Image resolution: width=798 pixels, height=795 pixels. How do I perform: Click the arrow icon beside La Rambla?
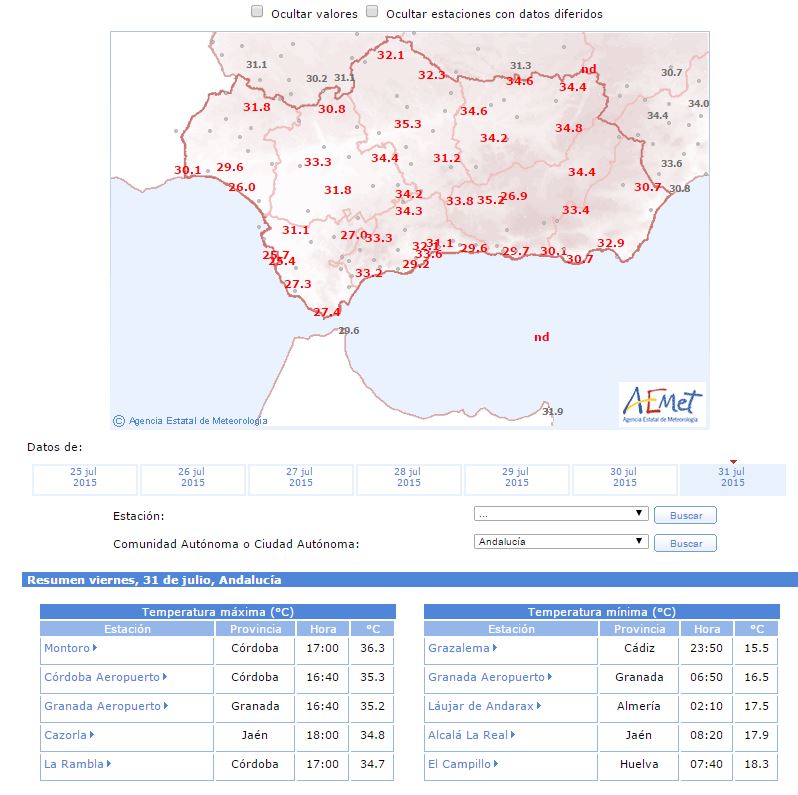(x=108, y=764)
